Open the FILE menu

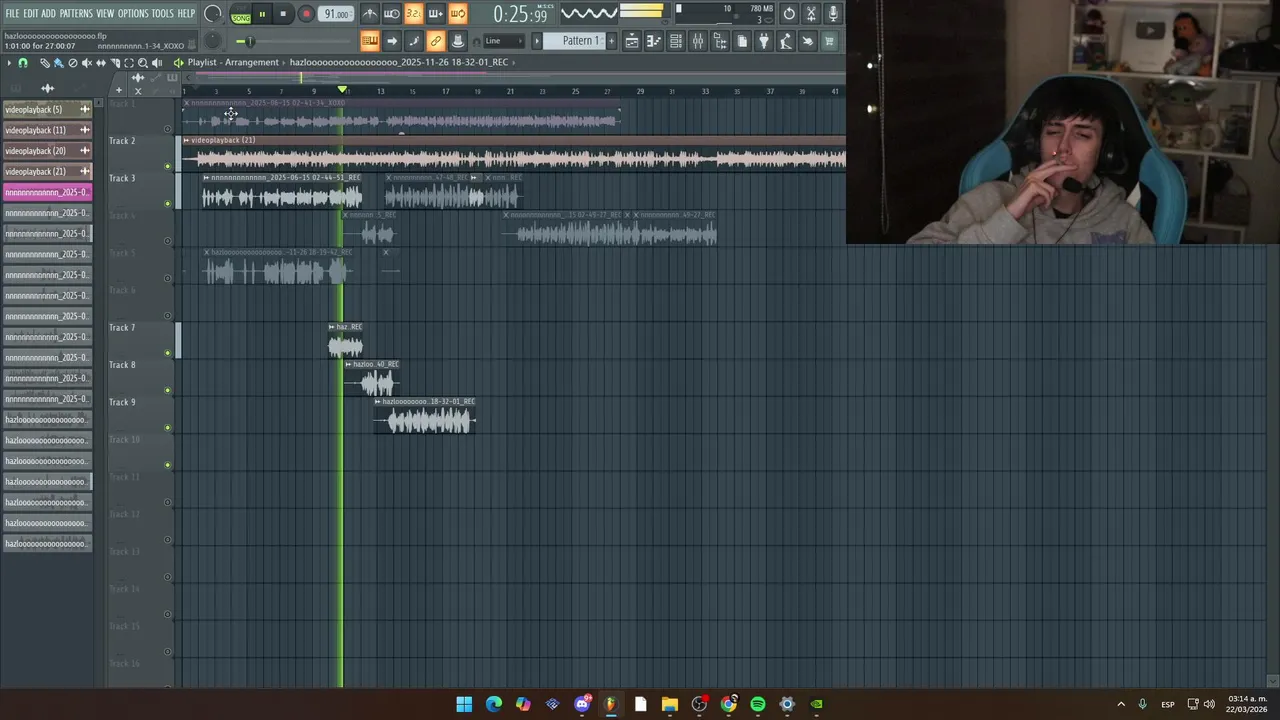tap(12, 13)
